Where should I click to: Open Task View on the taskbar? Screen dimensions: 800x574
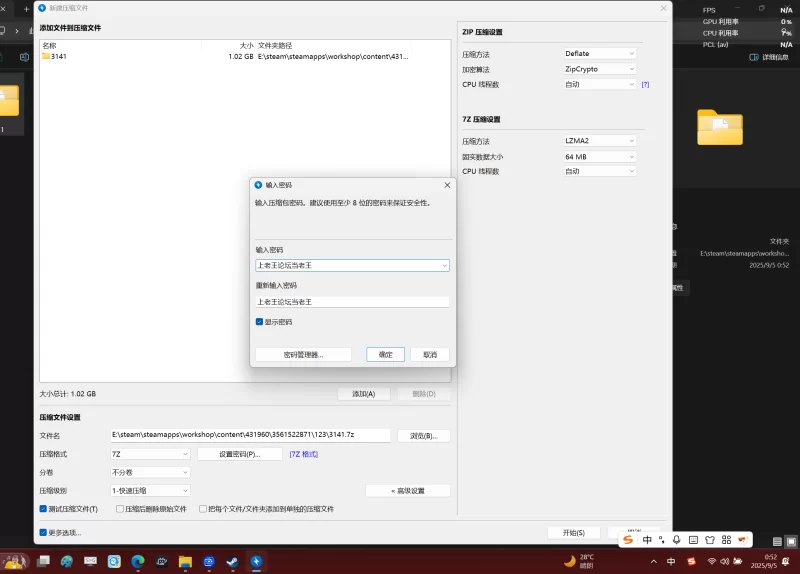point(43,562)
